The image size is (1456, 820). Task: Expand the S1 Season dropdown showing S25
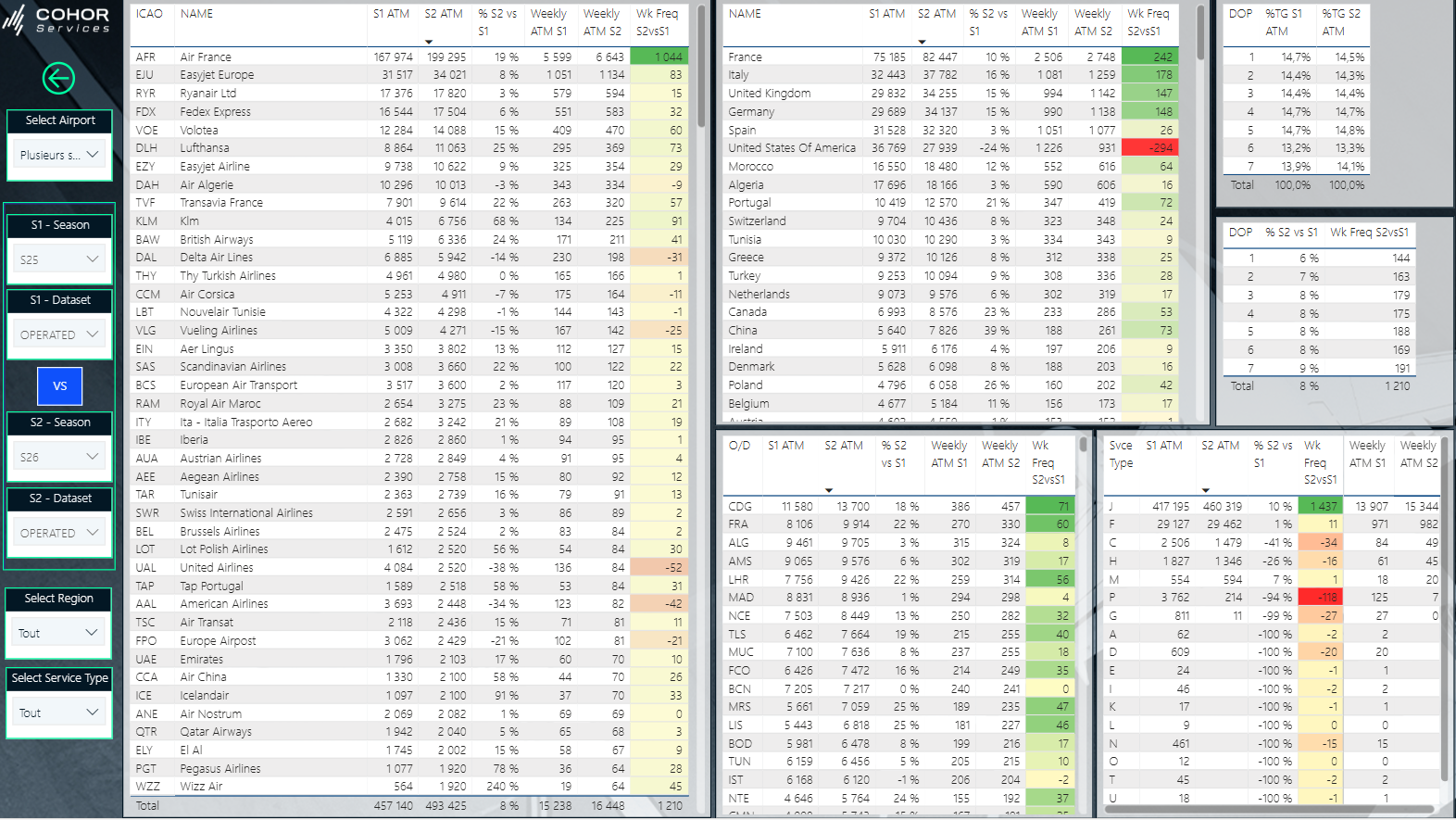pyautogui.click(x=59, y=259)
